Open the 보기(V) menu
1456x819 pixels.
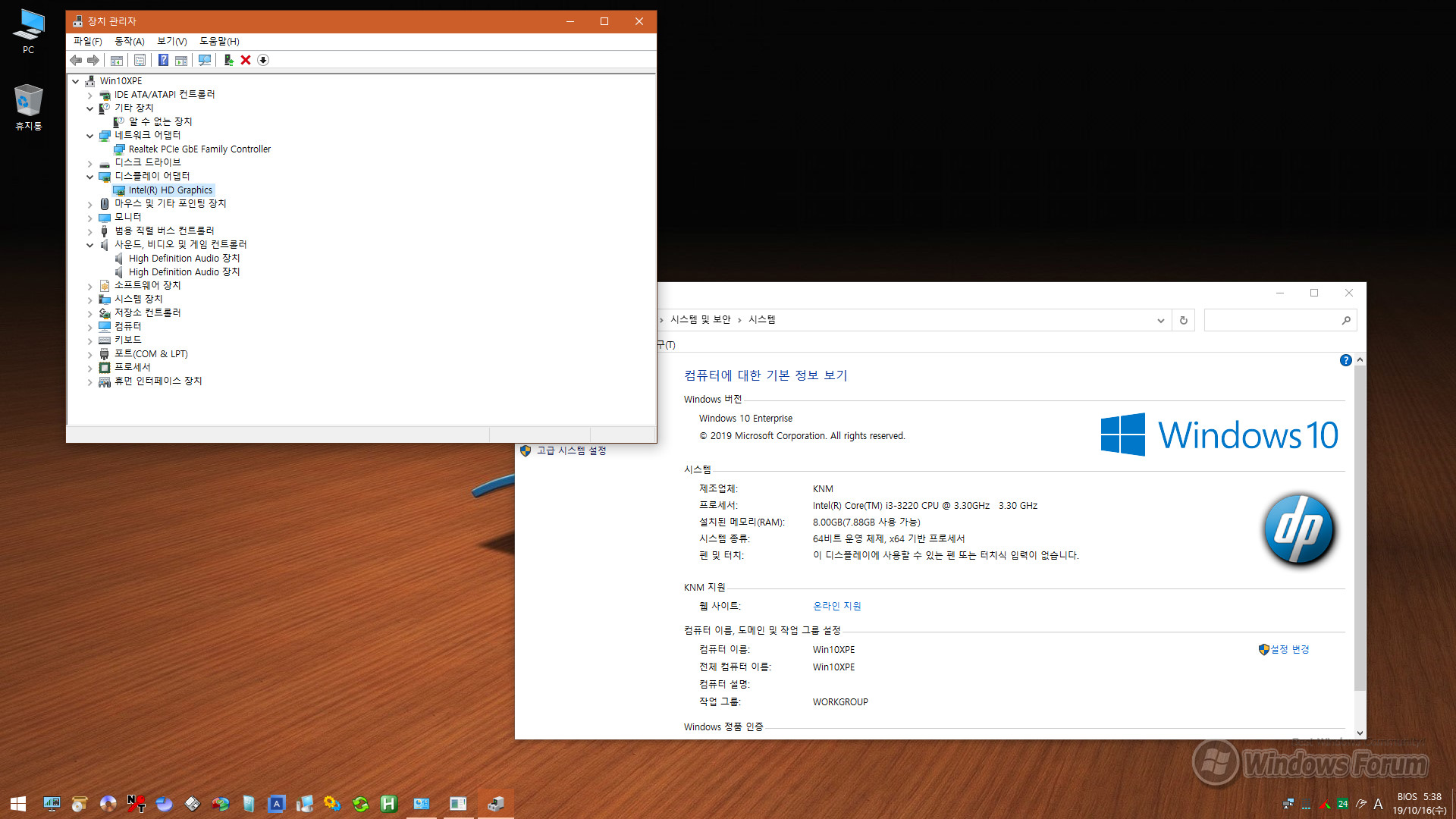172,41
